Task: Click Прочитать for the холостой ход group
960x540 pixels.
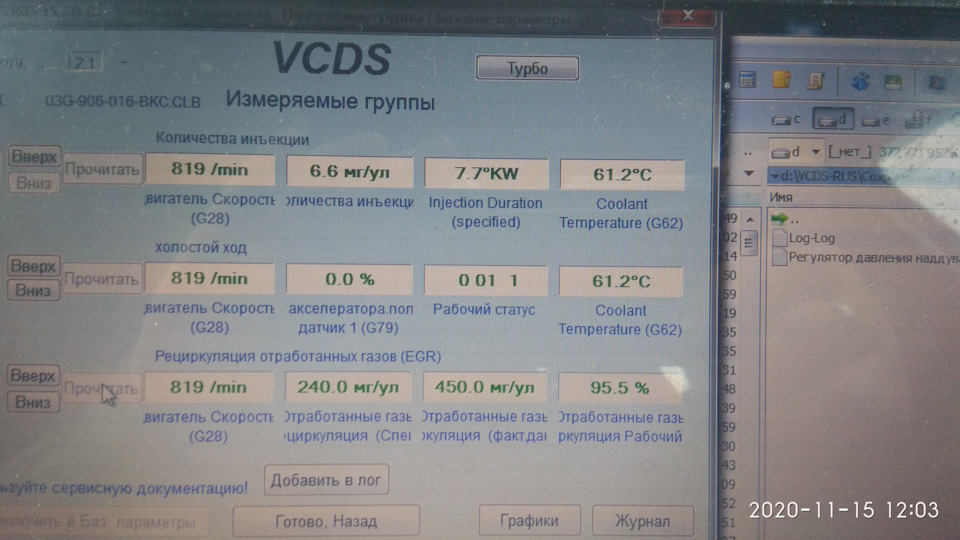Action: click(102, 279)
